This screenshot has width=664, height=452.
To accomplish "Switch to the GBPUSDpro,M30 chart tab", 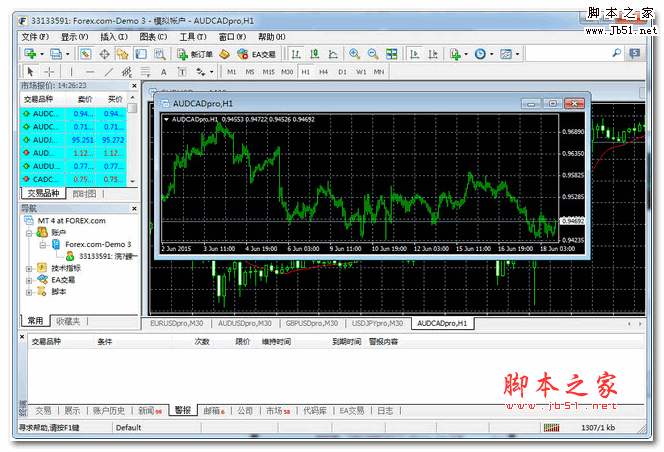I will pos(312,323).
